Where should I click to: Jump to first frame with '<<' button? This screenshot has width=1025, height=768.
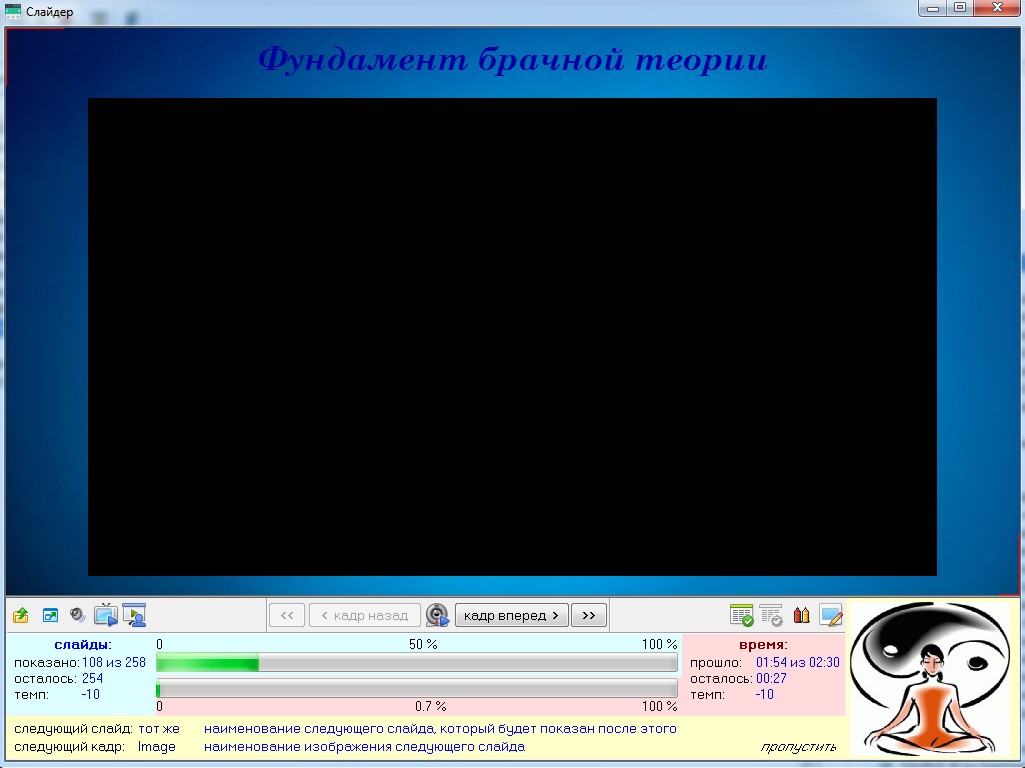[x=287, y=615]
